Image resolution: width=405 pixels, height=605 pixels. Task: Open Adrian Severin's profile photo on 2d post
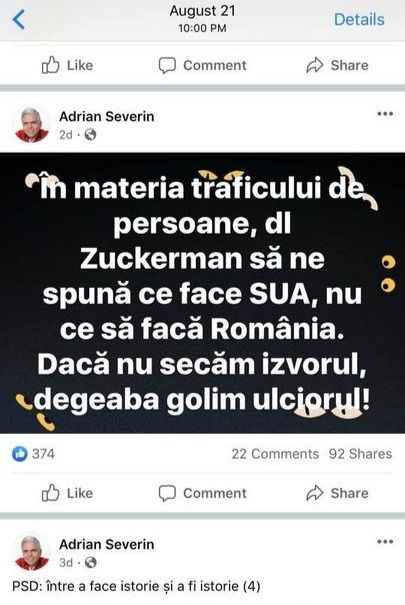[32, 125]
